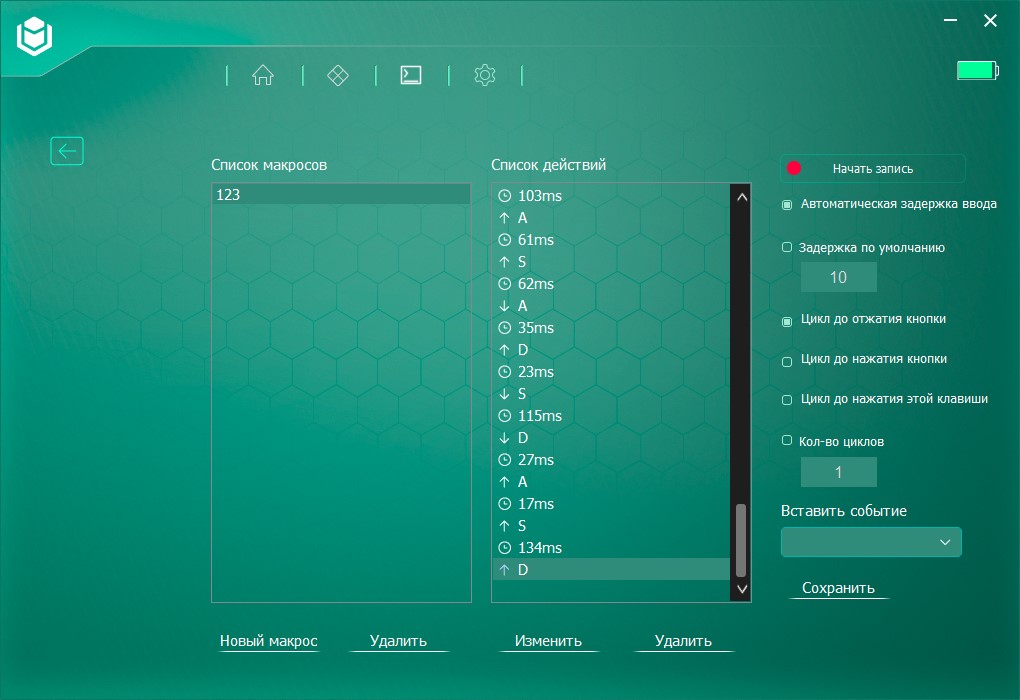Viewport: 1020px width, 700px height.
Task: Open the Вставить событие dropdown
Action: click(x=871, y=542)
